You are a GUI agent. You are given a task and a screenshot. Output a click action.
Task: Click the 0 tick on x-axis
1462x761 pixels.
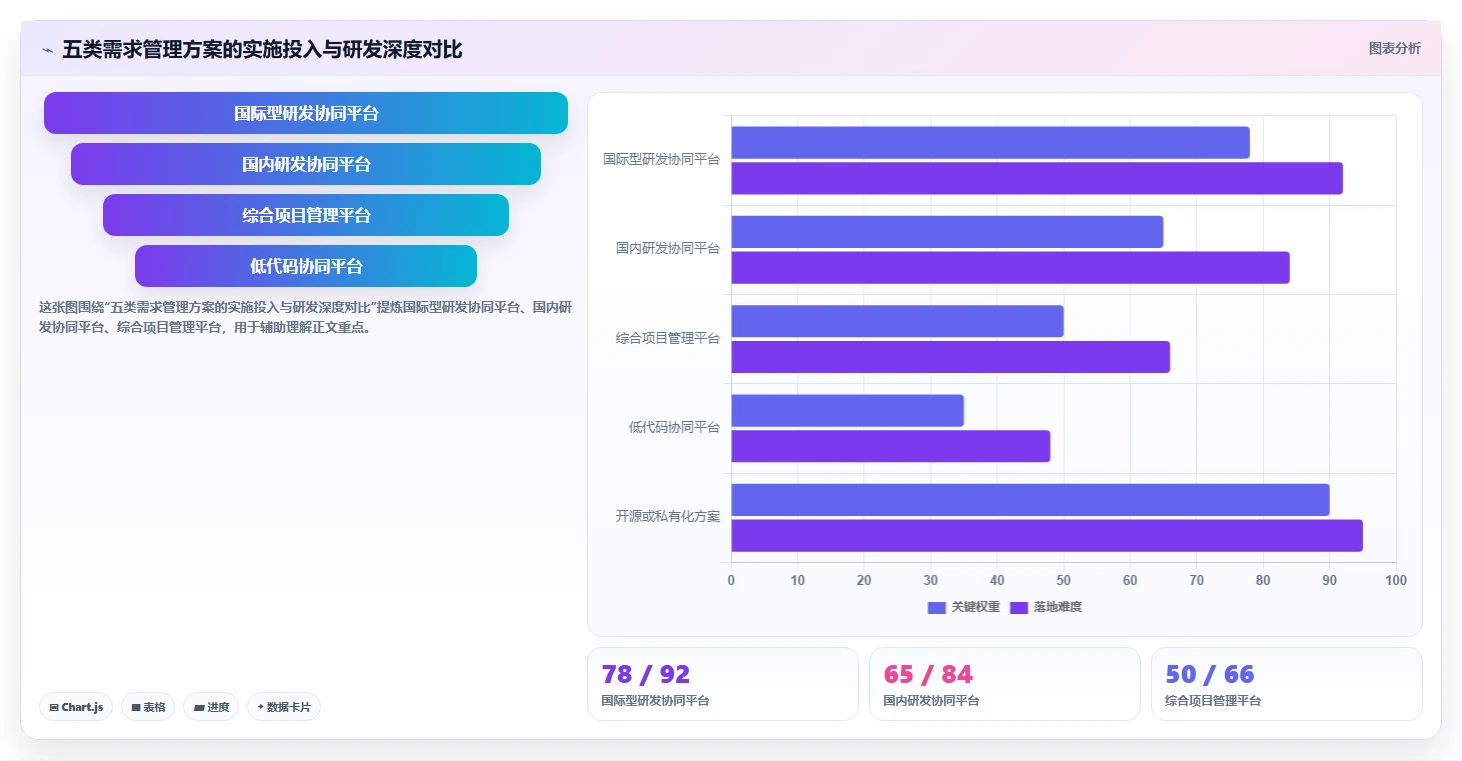(x=731, y=581)
